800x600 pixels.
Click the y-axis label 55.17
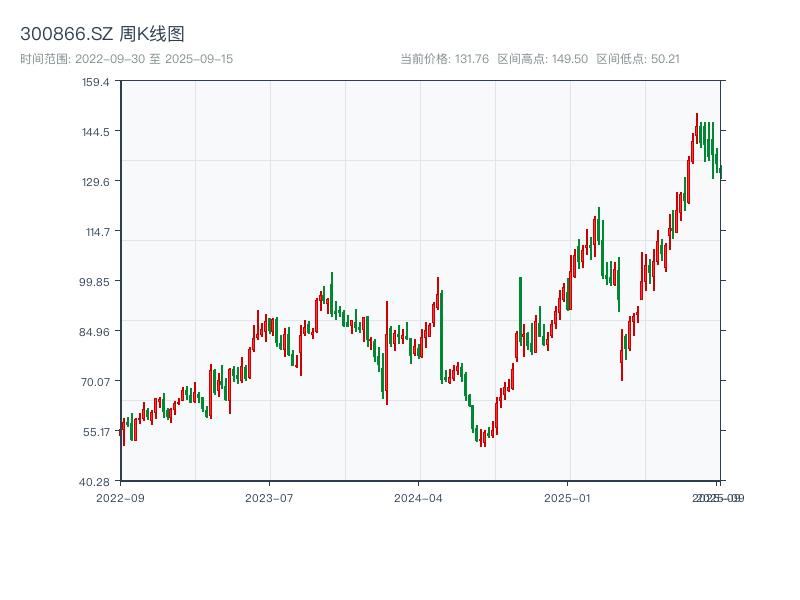coord(96,432)
